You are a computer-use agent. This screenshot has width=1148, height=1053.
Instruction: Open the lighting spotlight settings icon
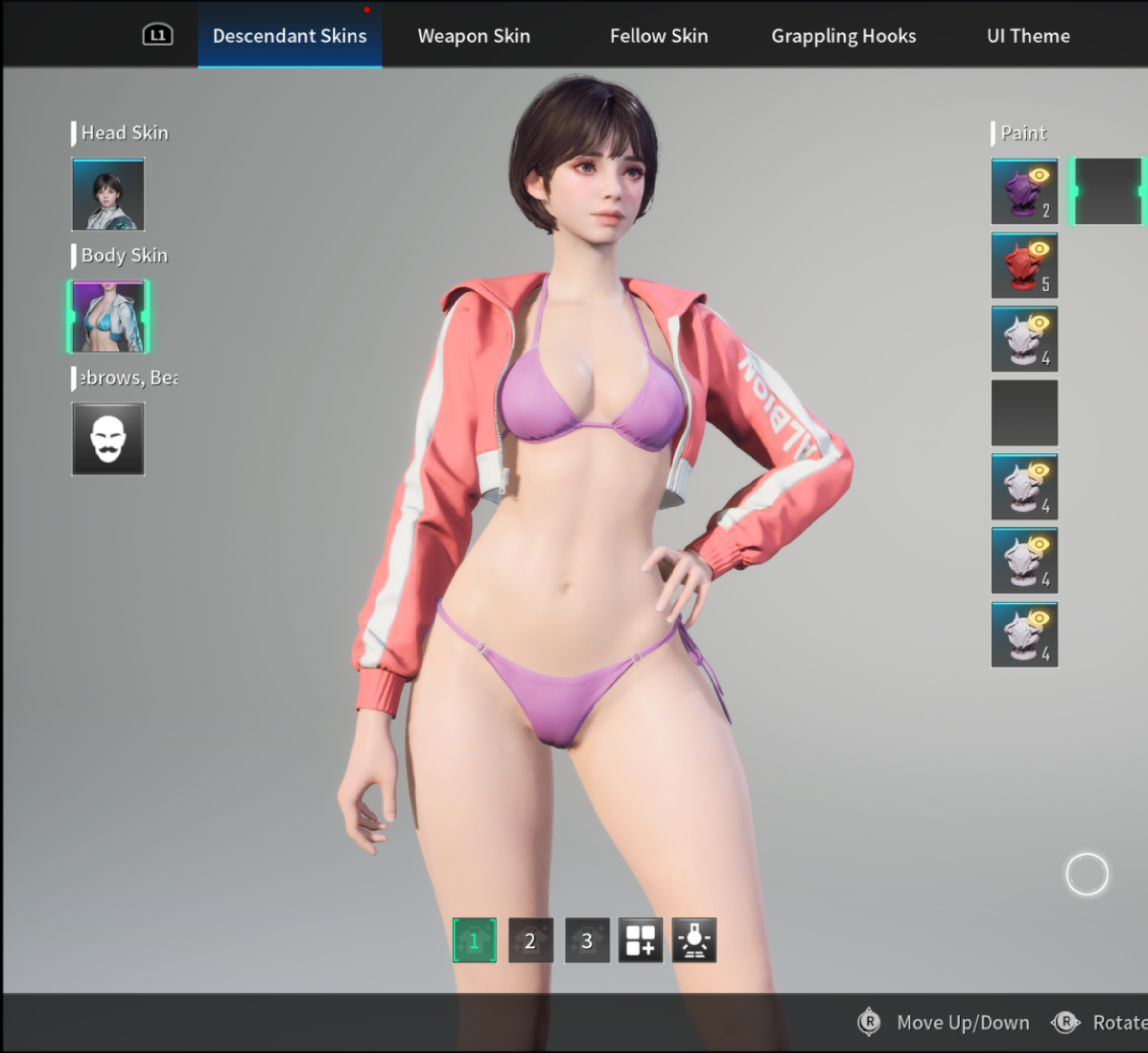tap(694, 940)
